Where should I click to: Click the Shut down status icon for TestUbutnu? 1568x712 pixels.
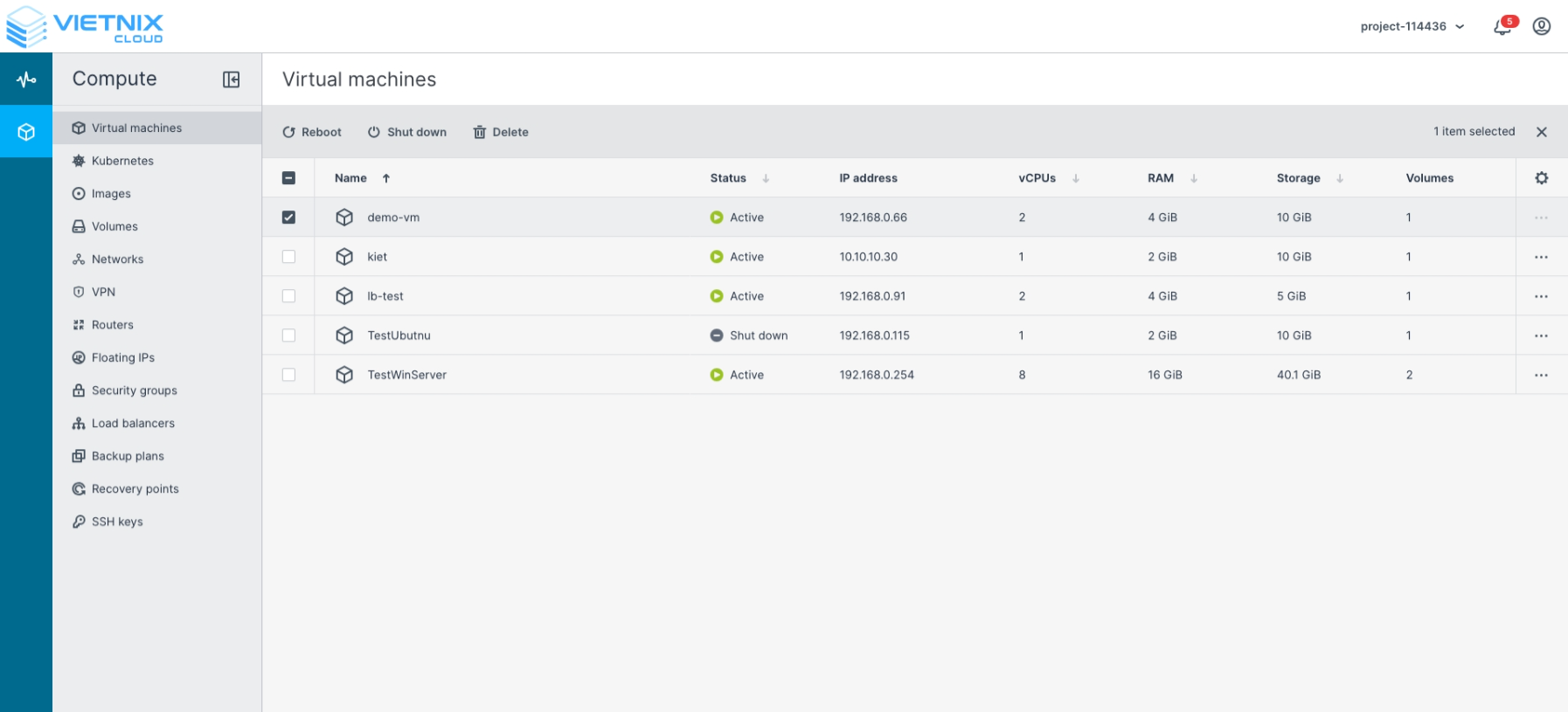(717, 335)
